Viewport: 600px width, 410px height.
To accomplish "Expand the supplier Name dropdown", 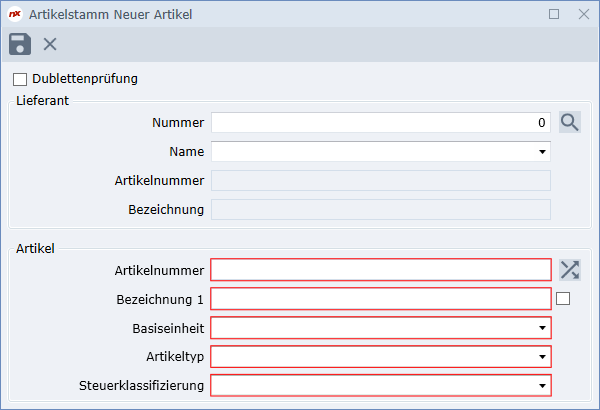I will click(543, 152).
